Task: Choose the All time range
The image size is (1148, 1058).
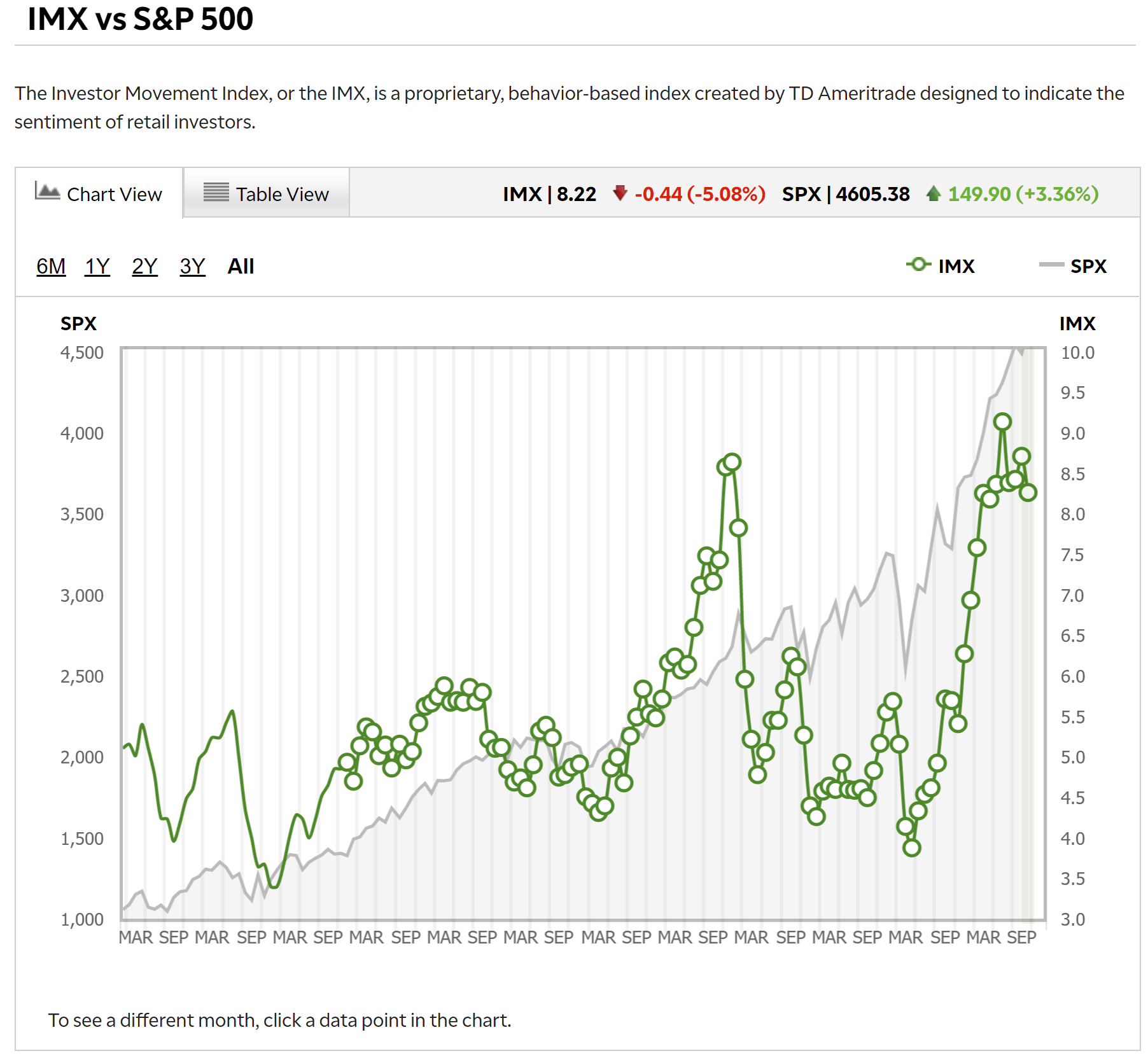Action: point(241,266)
